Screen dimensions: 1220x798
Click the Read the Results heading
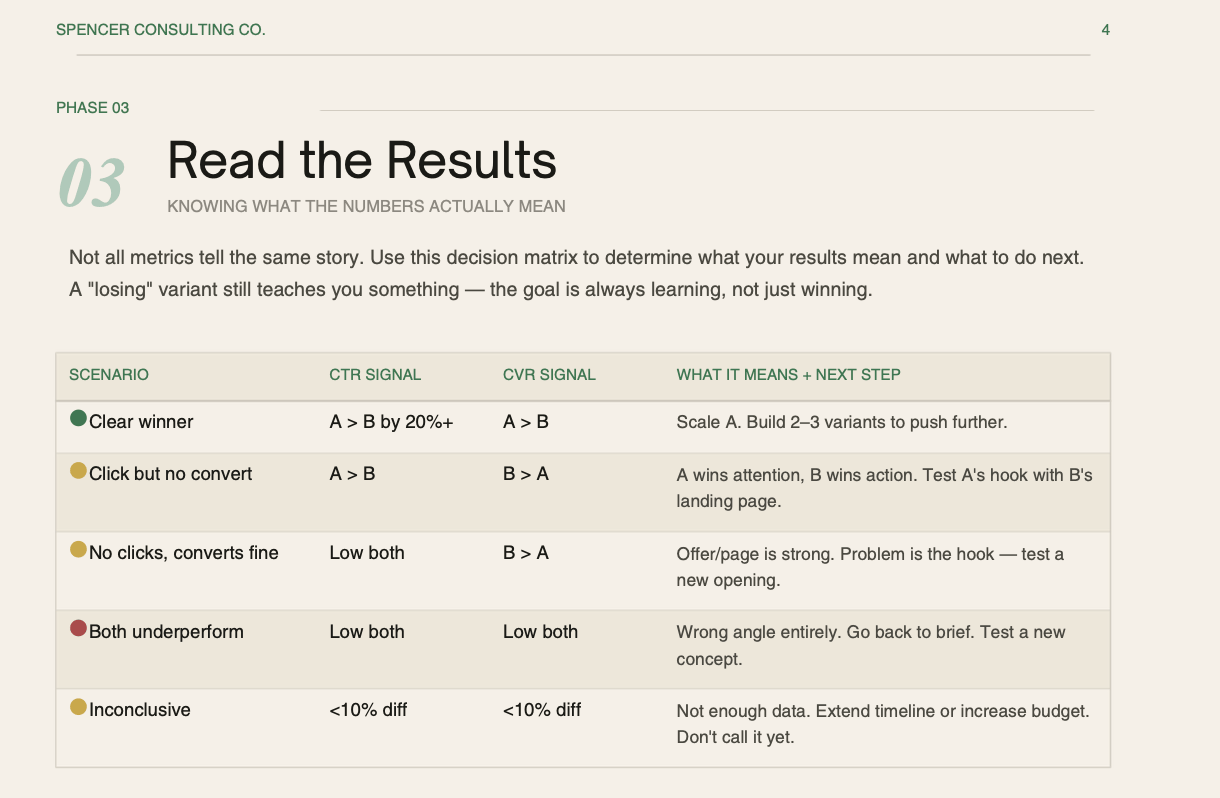[x=362, y=160]
